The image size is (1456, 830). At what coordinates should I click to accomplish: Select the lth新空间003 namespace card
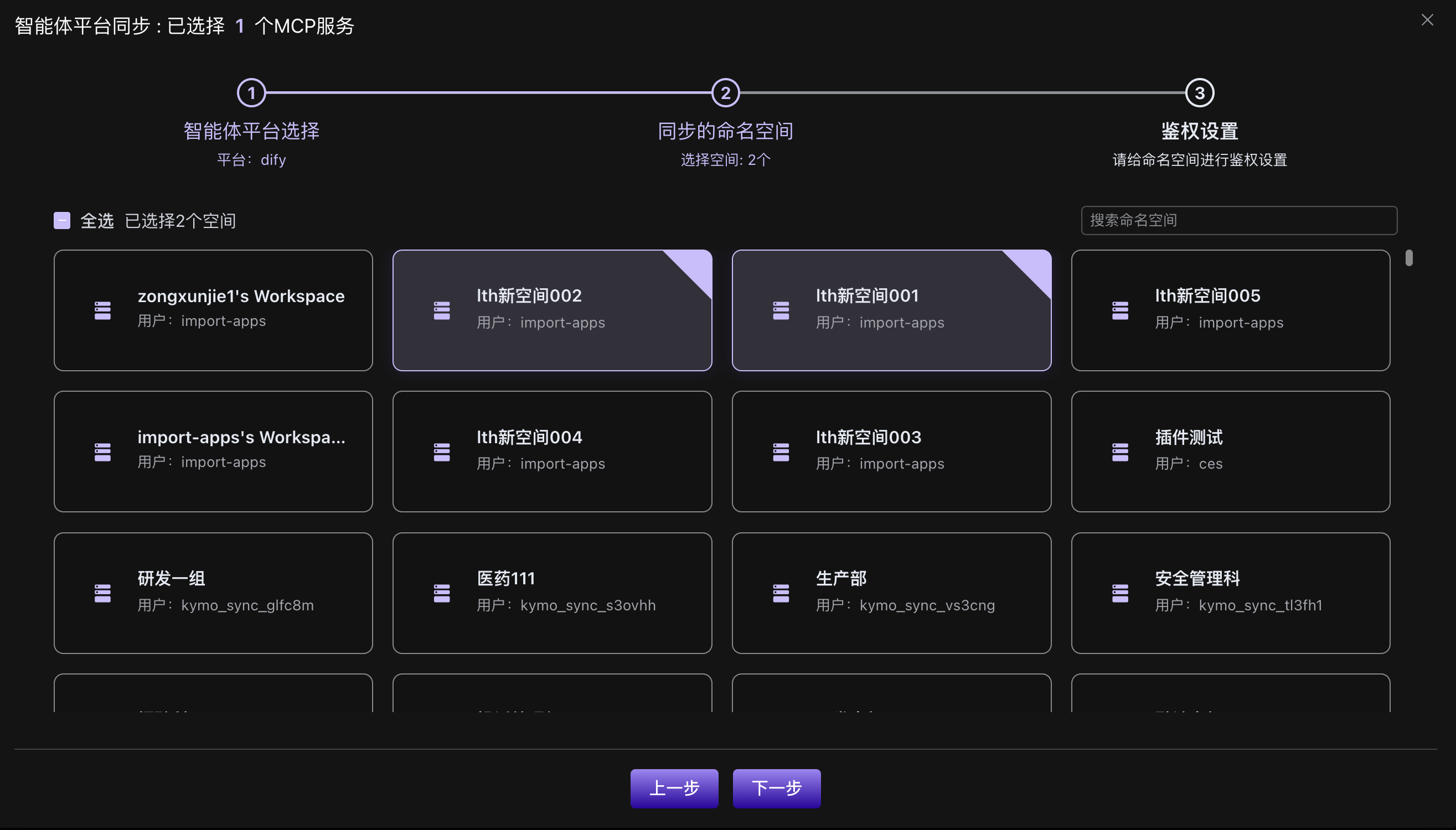[x=891, y=451]
